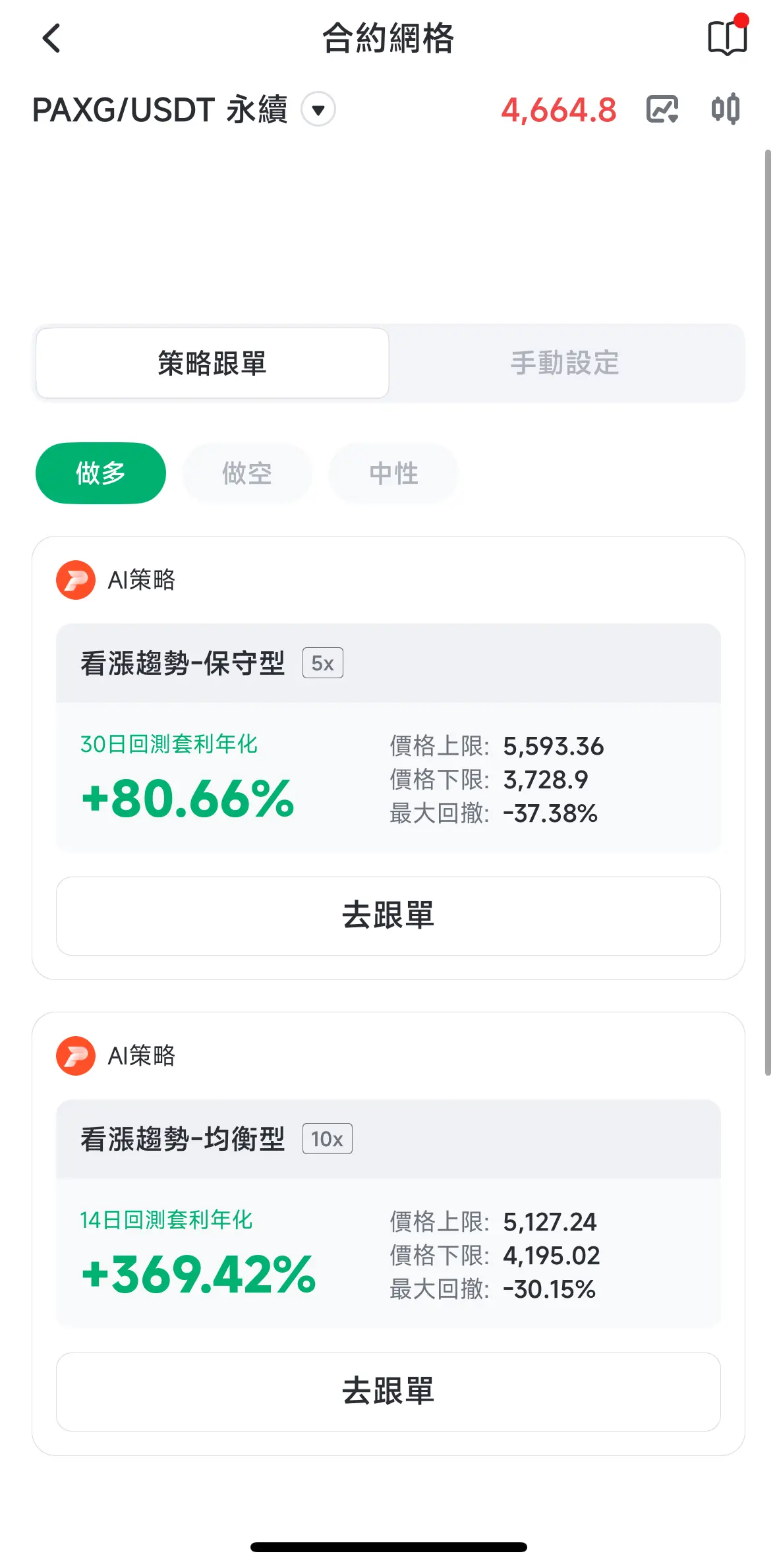Tap the back arrow icon
The height and width of the screenshot is (1568, 777).
point(51,38)
